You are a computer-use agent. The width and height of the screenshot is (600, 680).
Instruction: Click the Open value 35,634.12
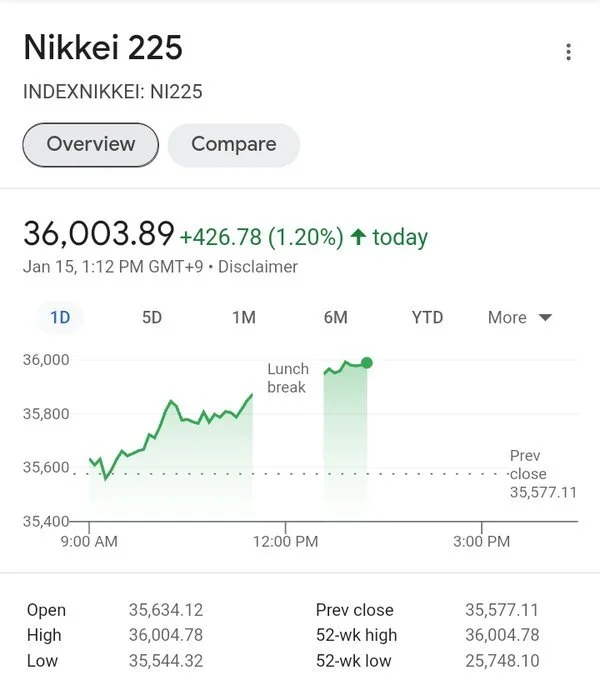[x=167, y=610]
